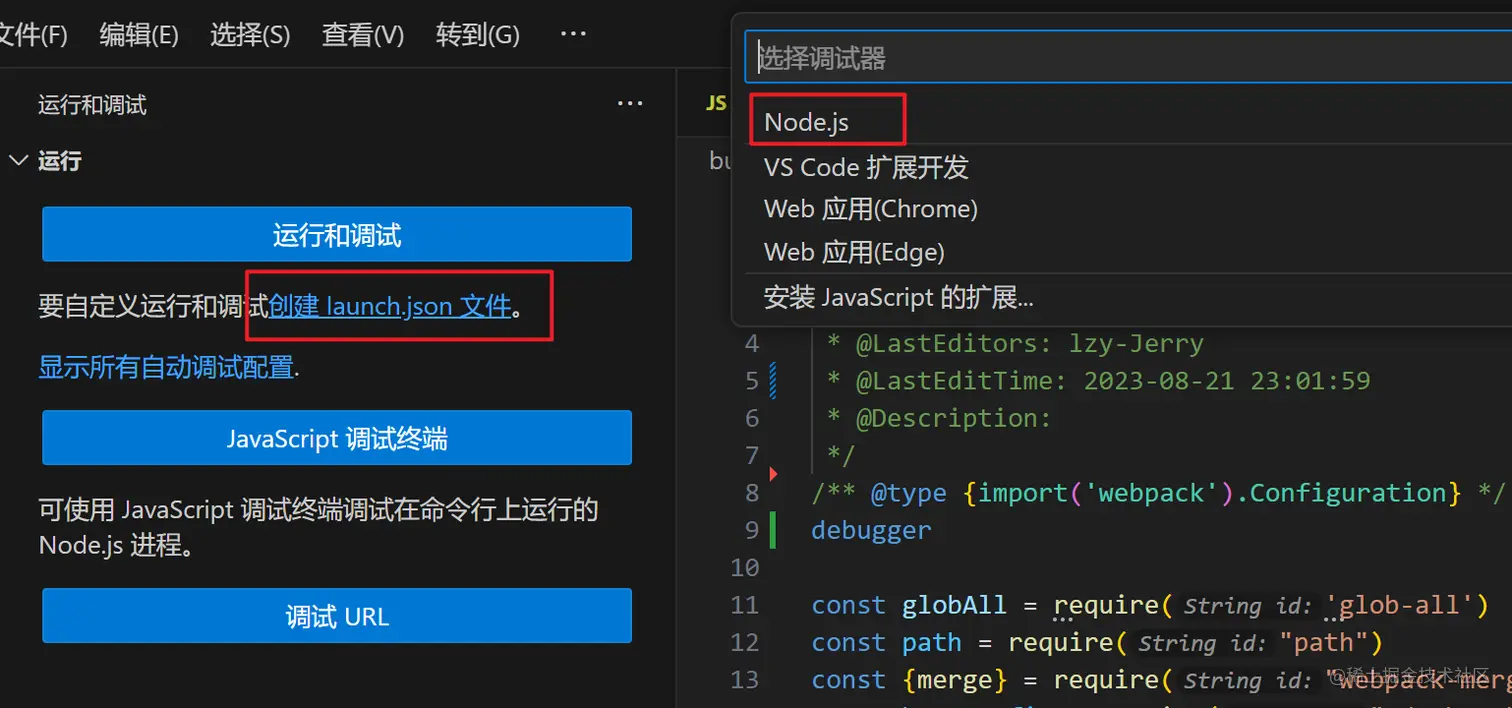Image resolution: width=1512 pixels, height=708 pixels.
Task: Open the menu bar overflow ellipsis
Action: [573, 34]
